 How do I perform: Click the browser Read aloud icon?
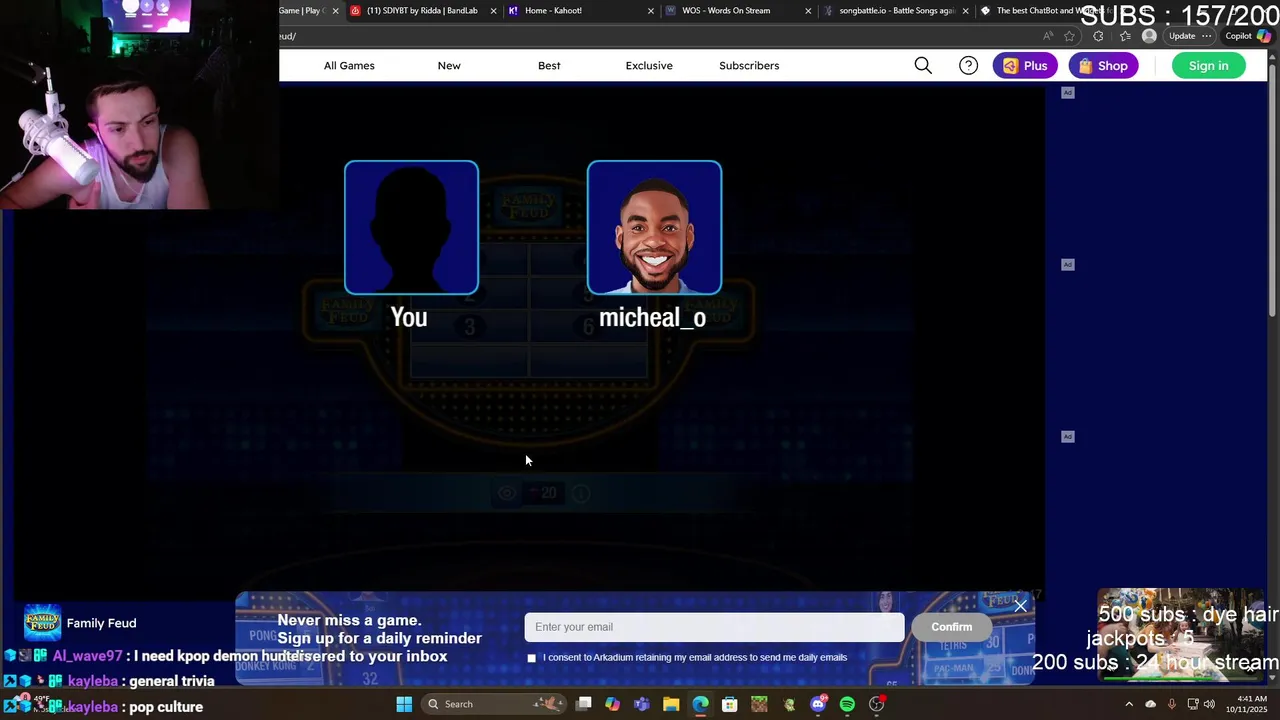pyautogui.click(x=1047, y=36)
